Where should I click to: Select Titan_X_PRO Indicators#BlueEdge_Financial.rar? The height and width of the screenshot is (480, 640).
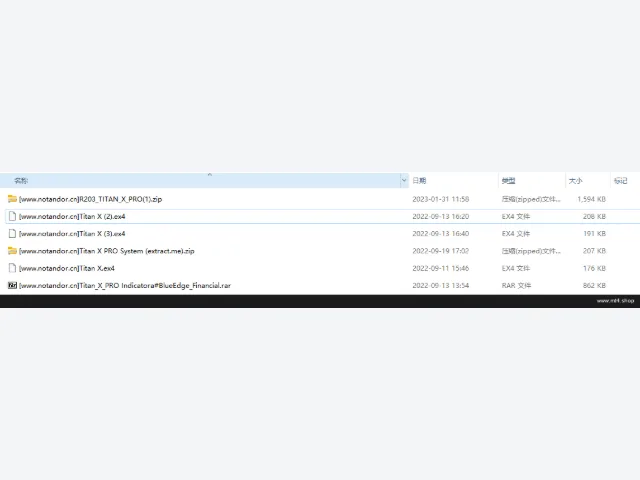pyautogui.click(x=124, y=285)
